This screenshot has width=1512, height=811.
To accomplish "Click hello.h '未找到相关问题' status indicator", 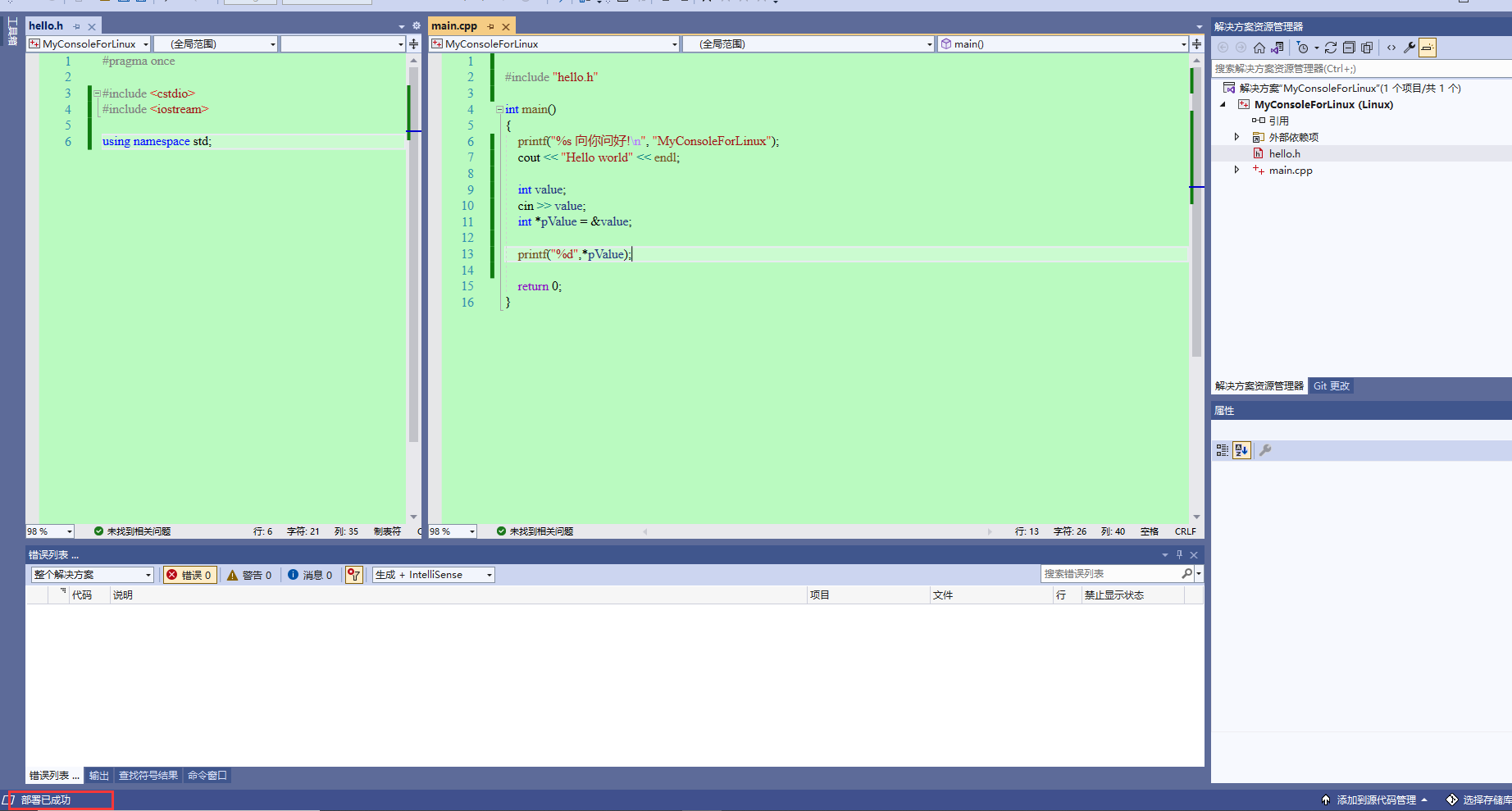I will (x=132, y=531).
